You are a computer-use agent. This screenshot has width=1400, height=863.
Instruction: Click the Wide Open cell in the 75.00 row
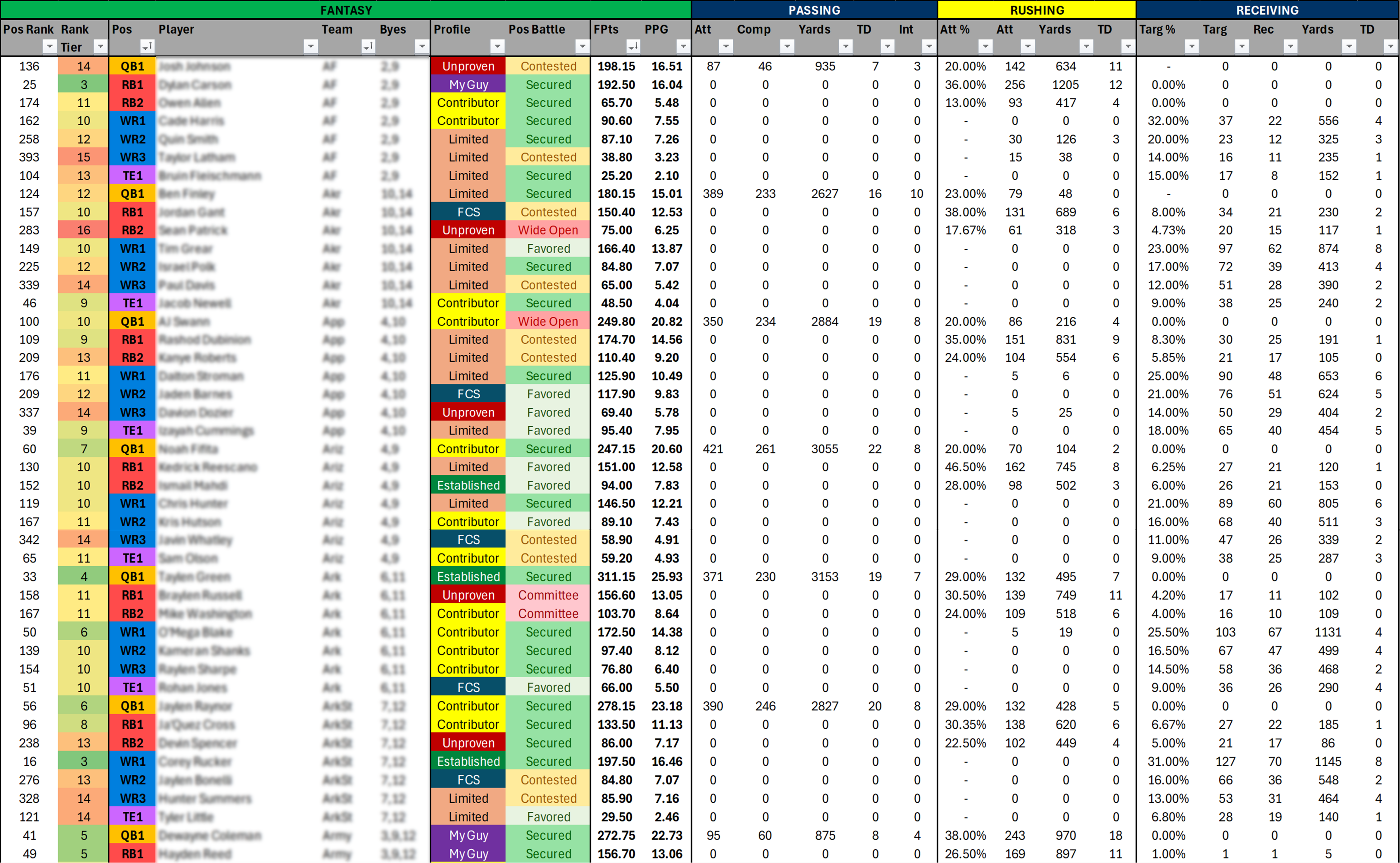[548, 230]
